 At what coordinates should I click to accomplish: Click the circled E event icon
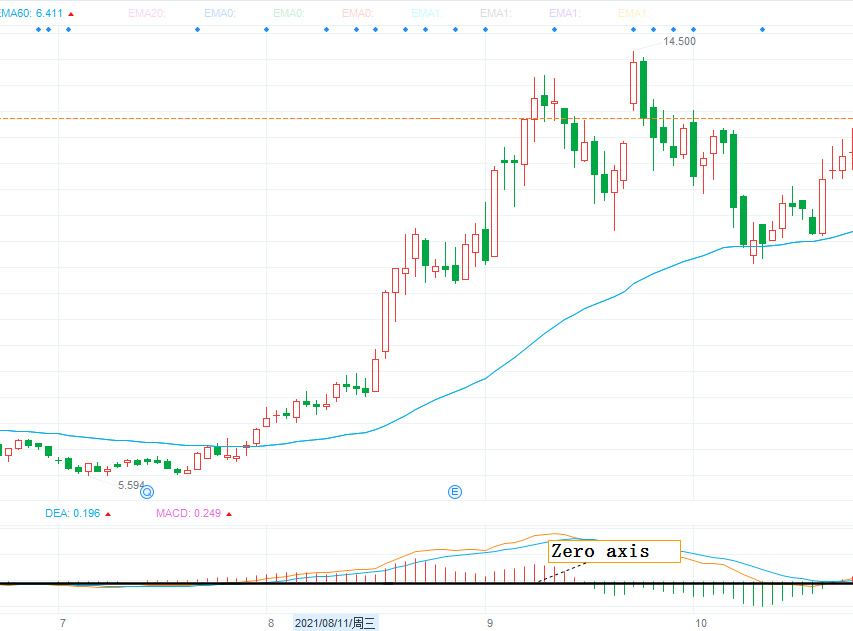tap(455, 492)
